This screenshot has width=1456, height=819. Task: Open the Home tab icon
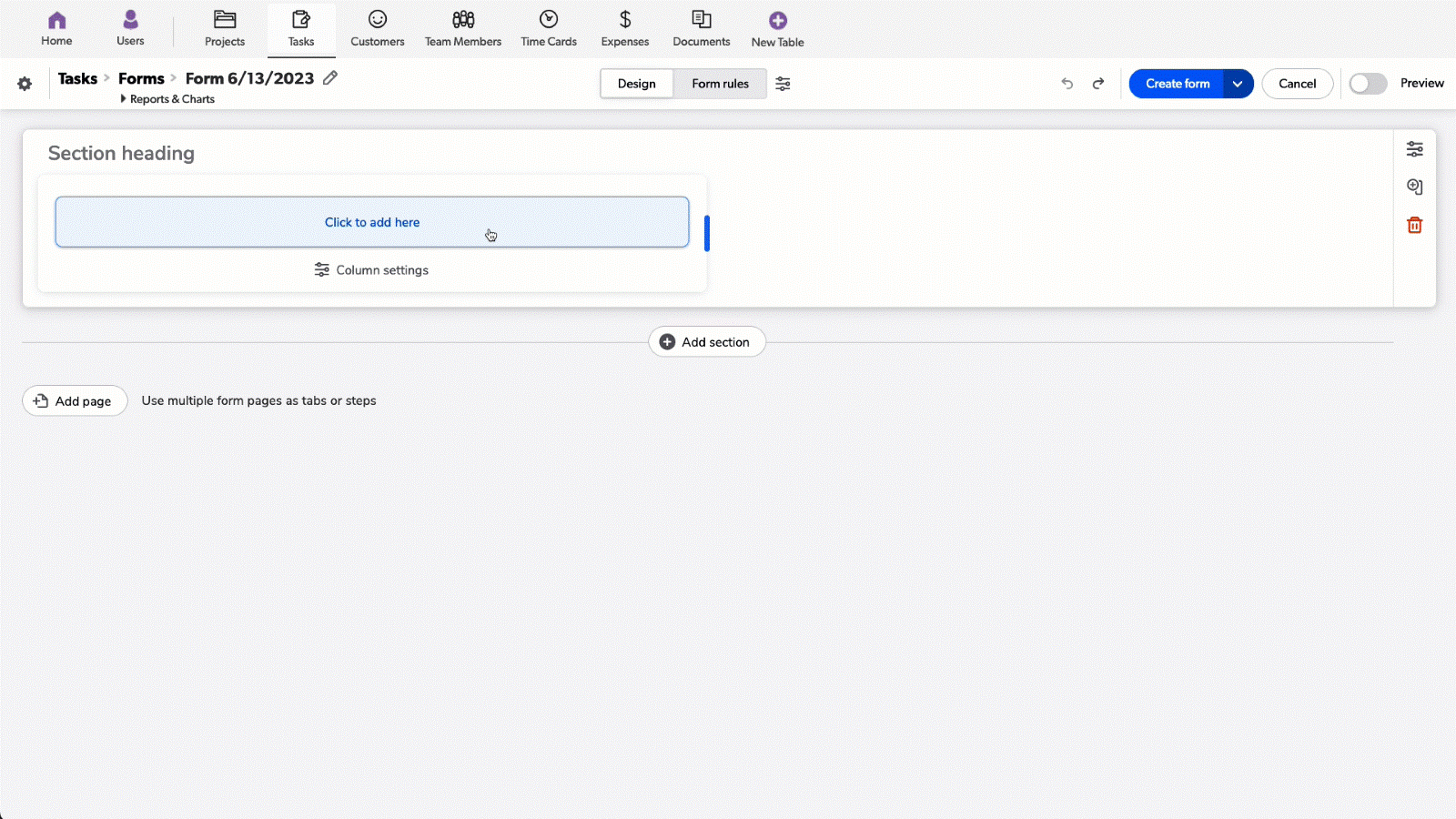tap(56, 20)
